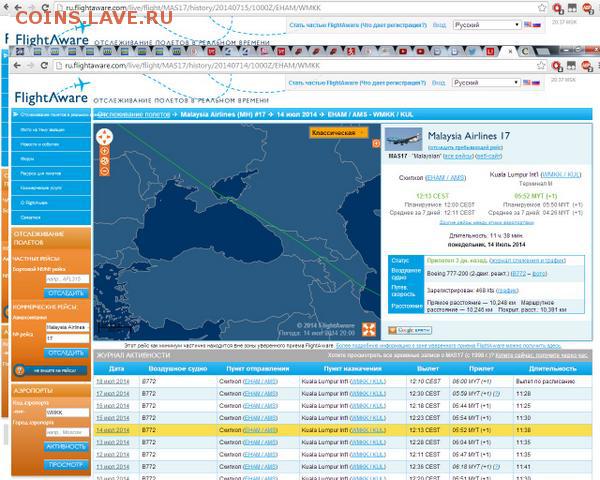600x480 pixels.
Task: Open the Новости sidebar menu item
Action: (51, 144)
